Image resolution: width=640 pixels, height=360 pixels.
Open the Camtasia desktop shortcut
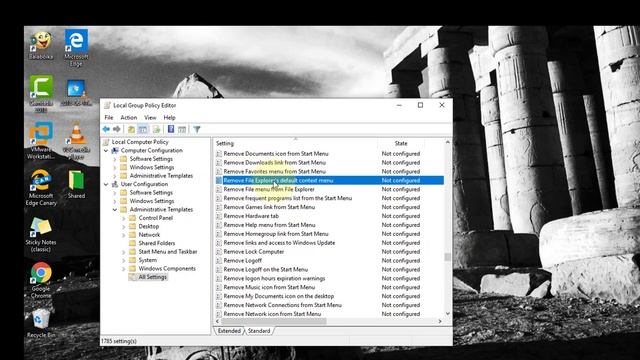coord(41,94)
